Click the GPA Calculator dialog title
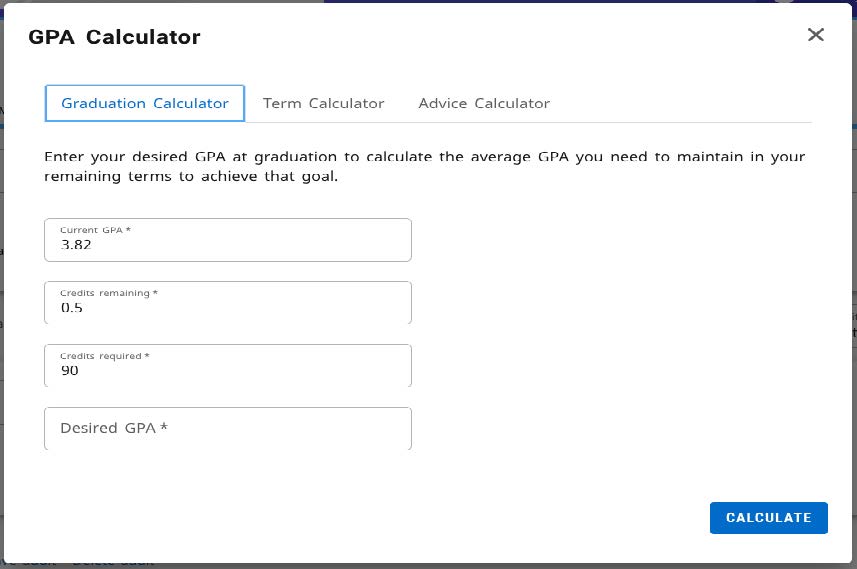This screenshot has width=857, height=569. tap(114, 37)
